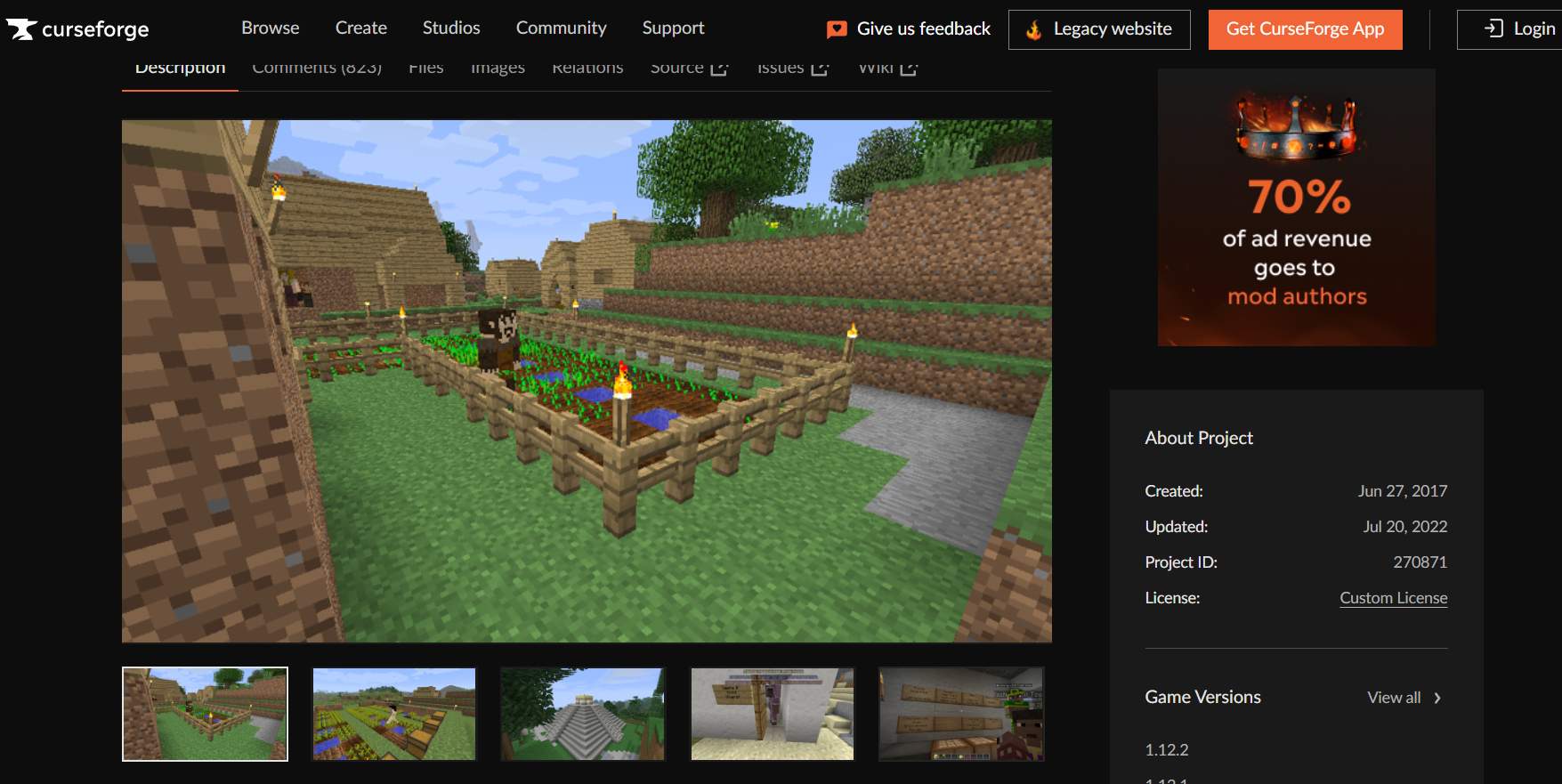The height and width of the screenshot is (784, 1562).
Task: Open the Support menu
Action: pos(674,28)
